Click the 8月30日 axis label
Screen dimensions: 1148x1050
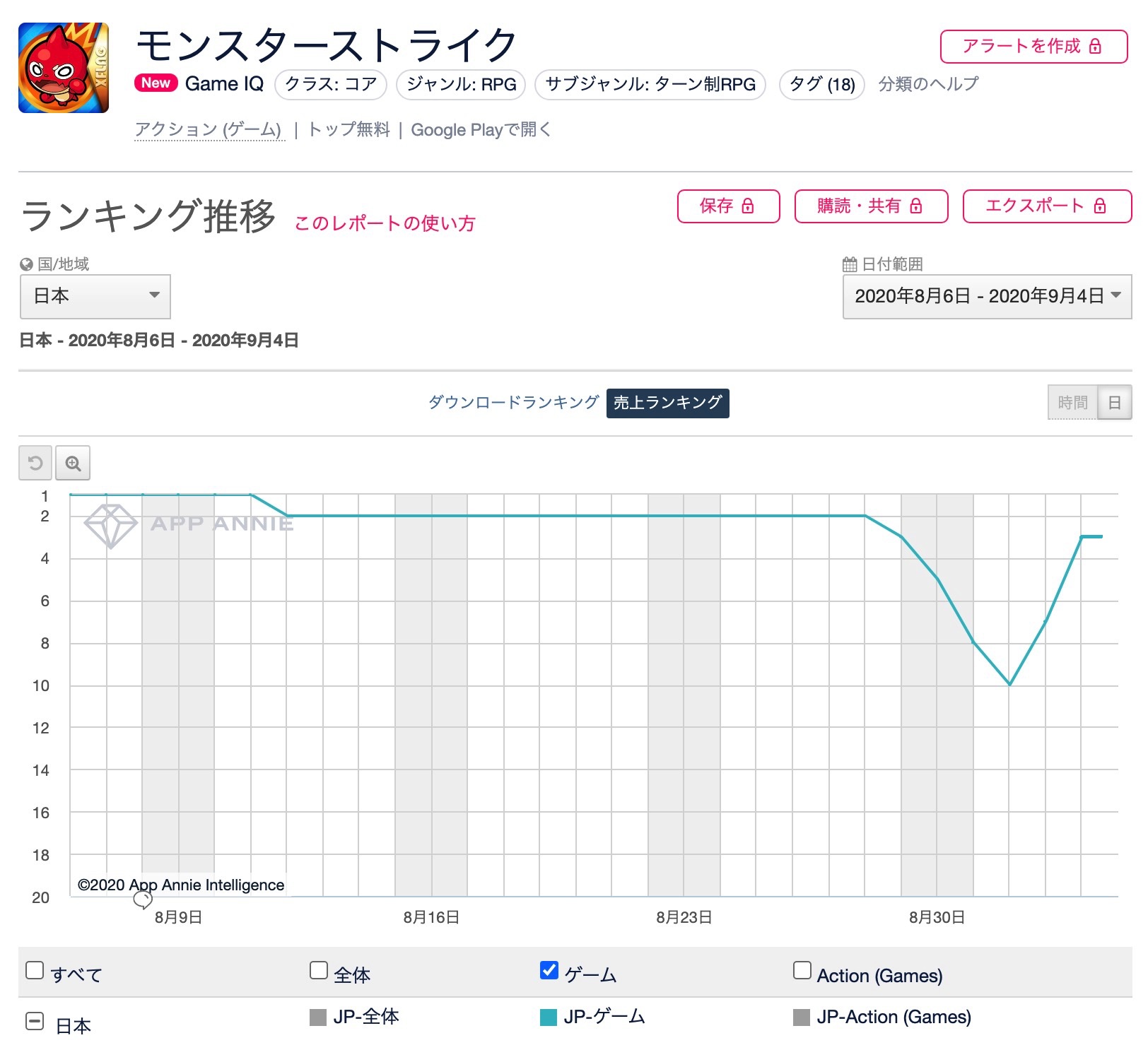click(937, 917)
